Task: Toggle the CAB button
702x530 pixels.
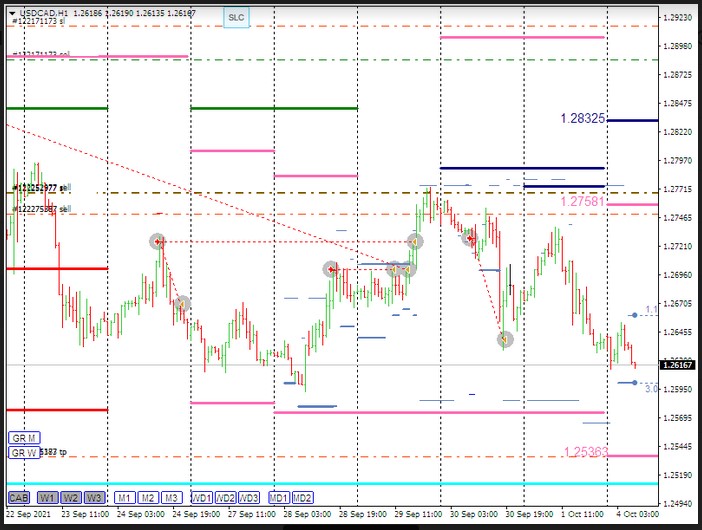Action: [x=18, y=497]
